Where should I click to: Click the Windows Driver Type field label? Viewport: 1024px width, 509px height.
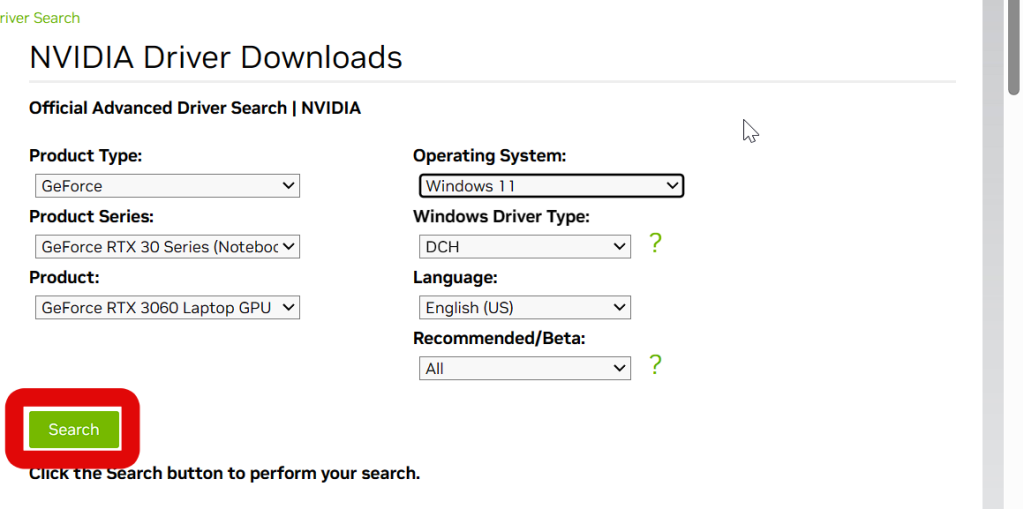tap(501, 217)
